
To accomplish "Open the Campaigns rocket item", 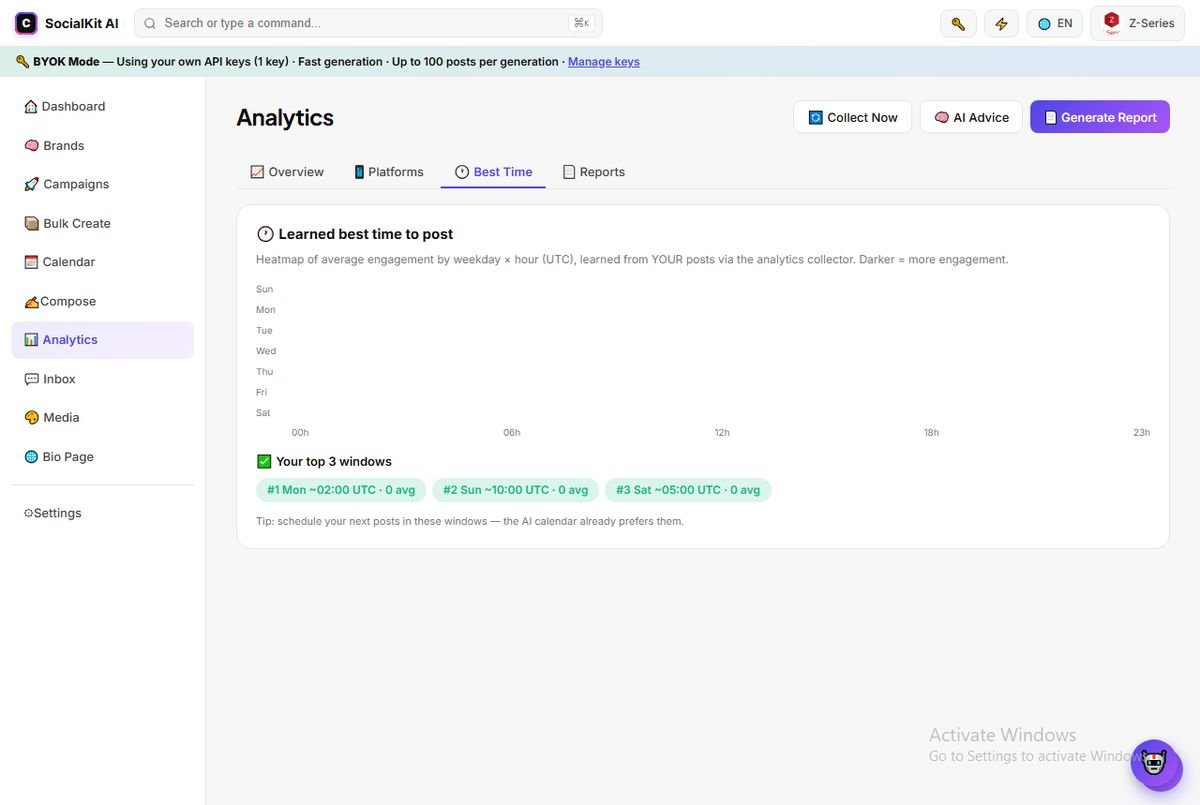I will tap(102, 184).
